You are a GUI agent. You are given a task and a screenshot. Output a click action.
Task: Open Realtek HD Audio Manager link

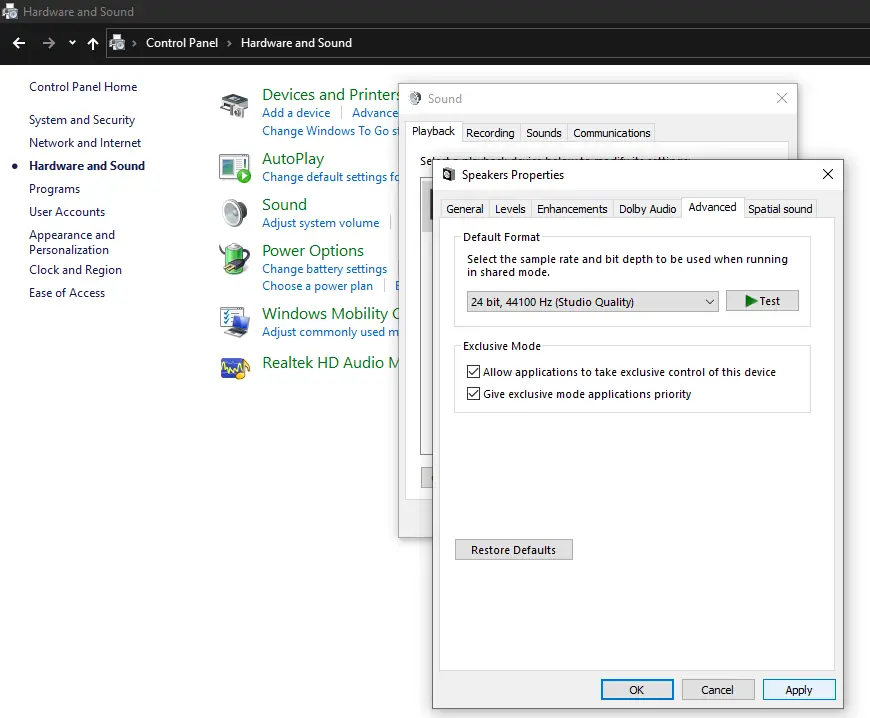coord(330,362)
